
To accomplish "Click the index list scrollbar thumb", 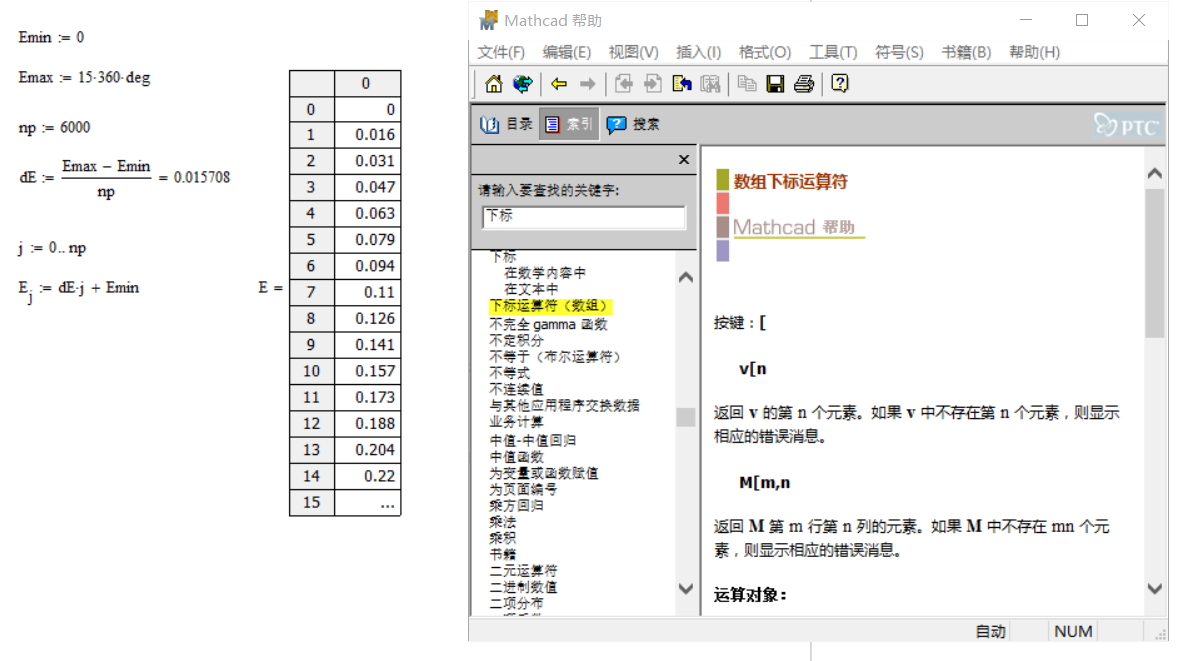I will pos(686,417).
